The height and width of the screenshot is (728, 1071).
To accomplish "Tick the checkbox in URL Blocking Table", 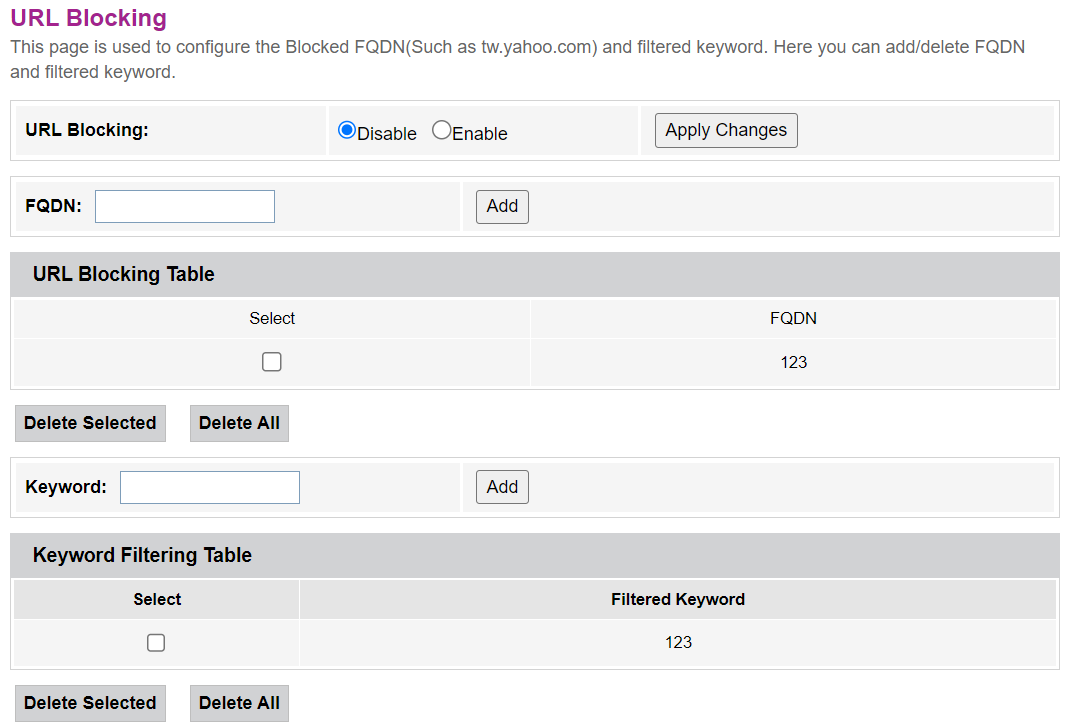I will click(x=272, y=362).
